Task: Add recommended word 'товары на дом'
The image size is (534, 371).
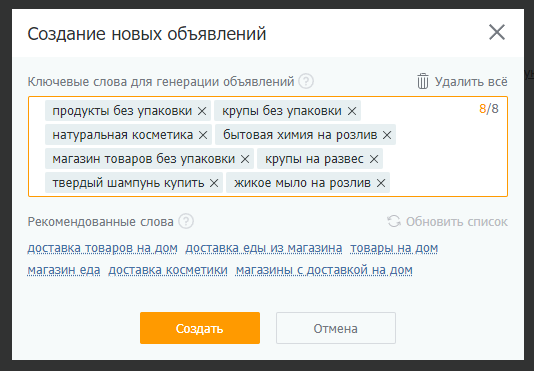Action: tap(394, 248)
